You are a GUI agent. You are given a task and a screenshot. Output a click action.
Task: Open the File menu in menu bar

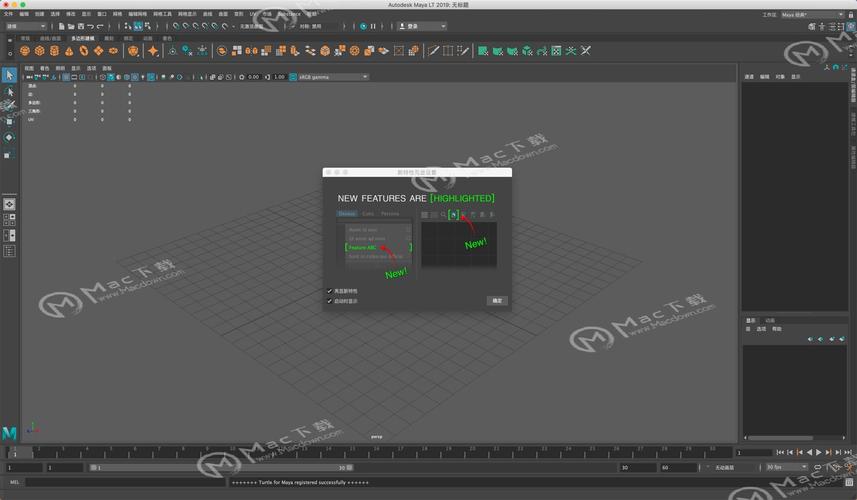pos(8,14)
